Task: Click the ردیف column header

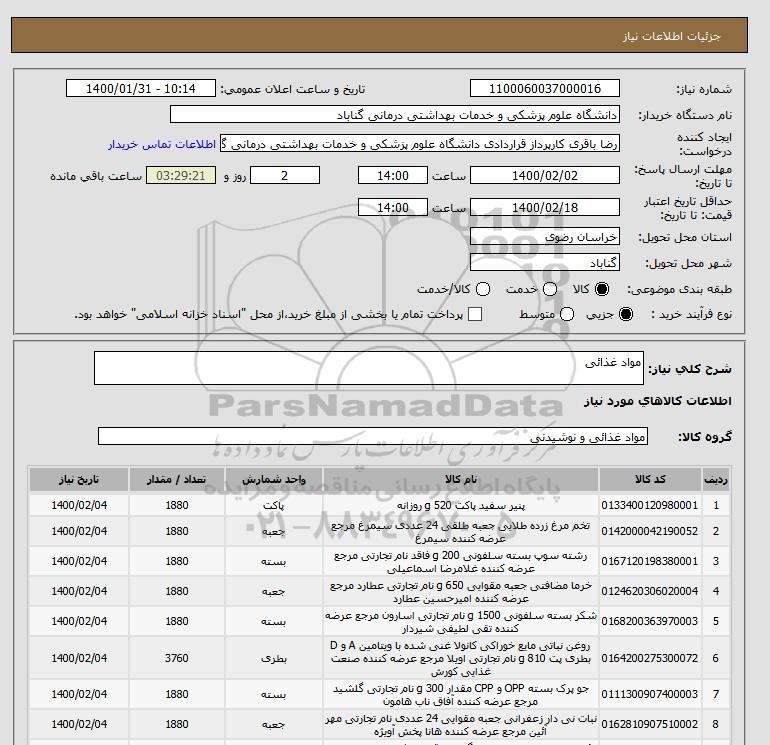Action: pos(715,479)
